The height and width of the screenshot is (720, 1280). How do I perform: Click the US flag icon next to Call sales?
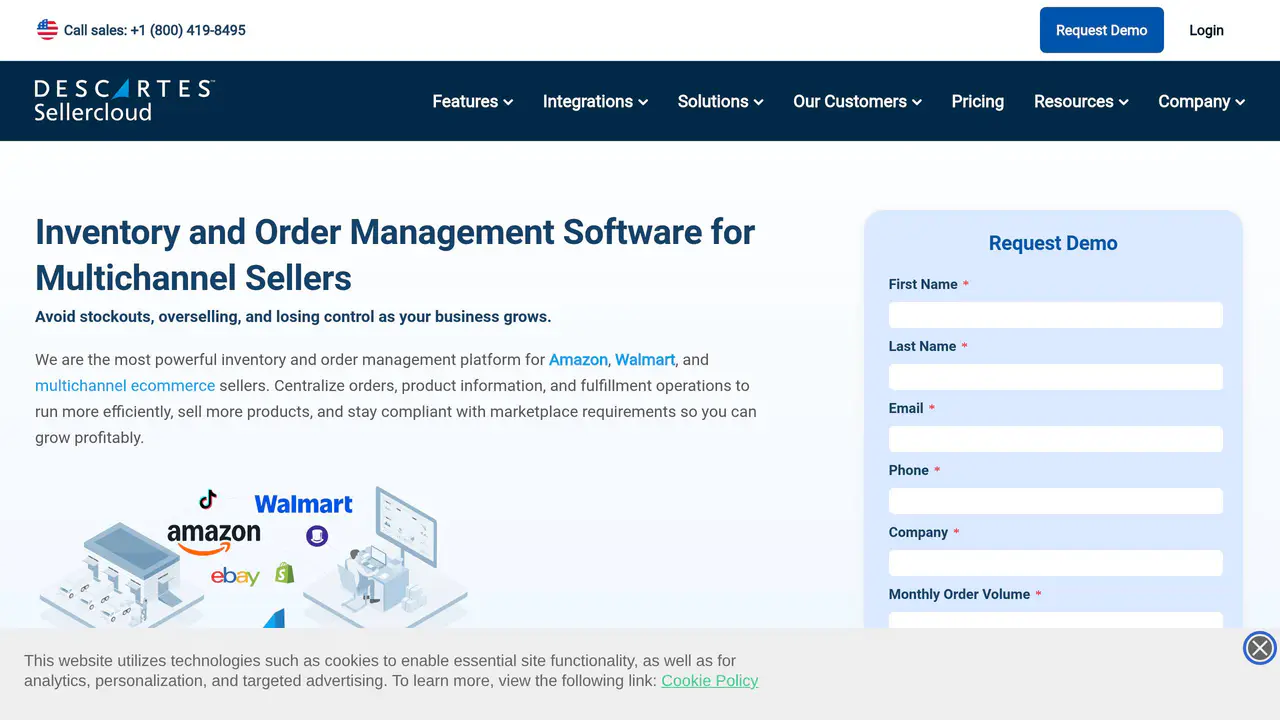[x=47, y=30]
